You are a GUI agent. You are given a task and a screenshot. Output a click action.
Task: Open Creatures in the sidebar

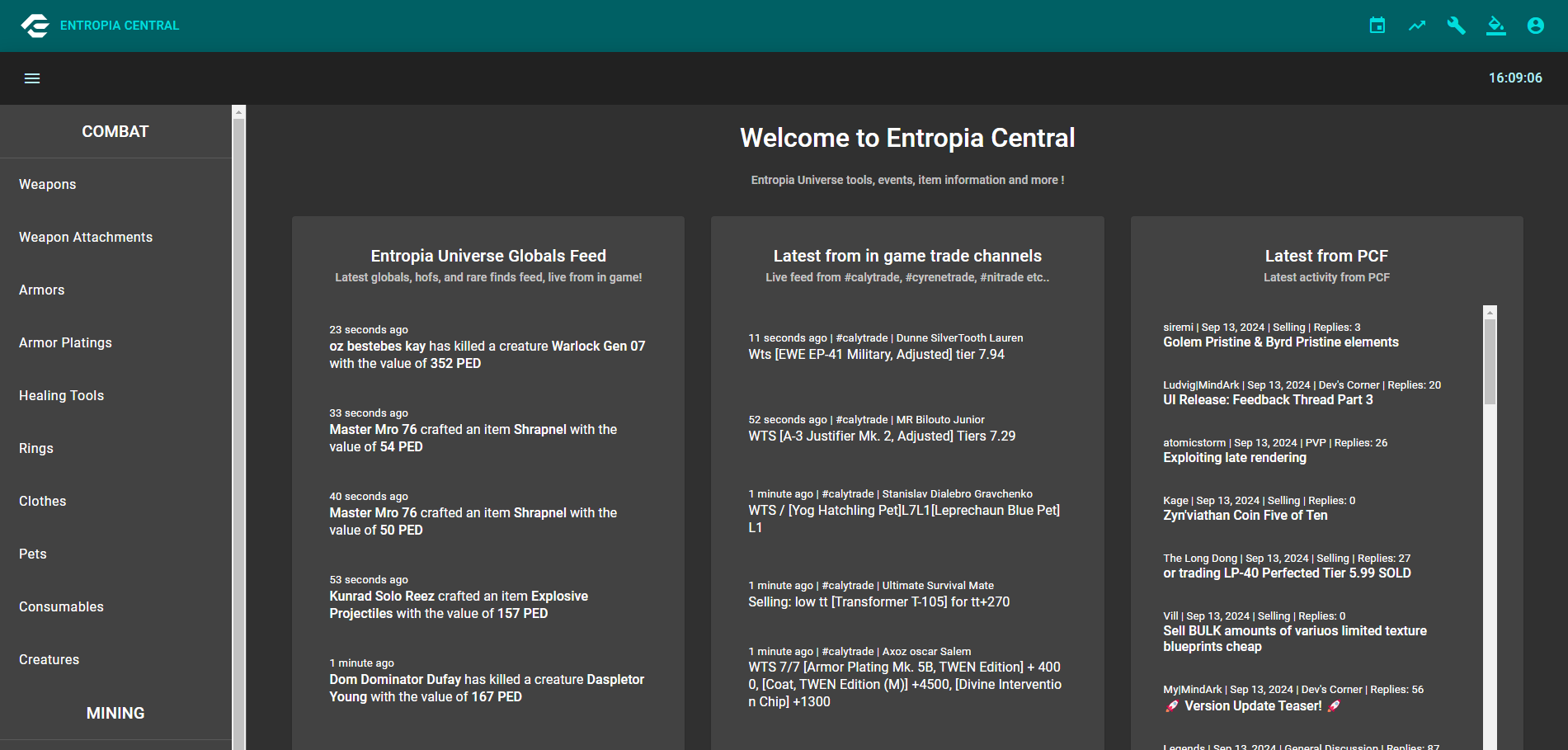115,660
